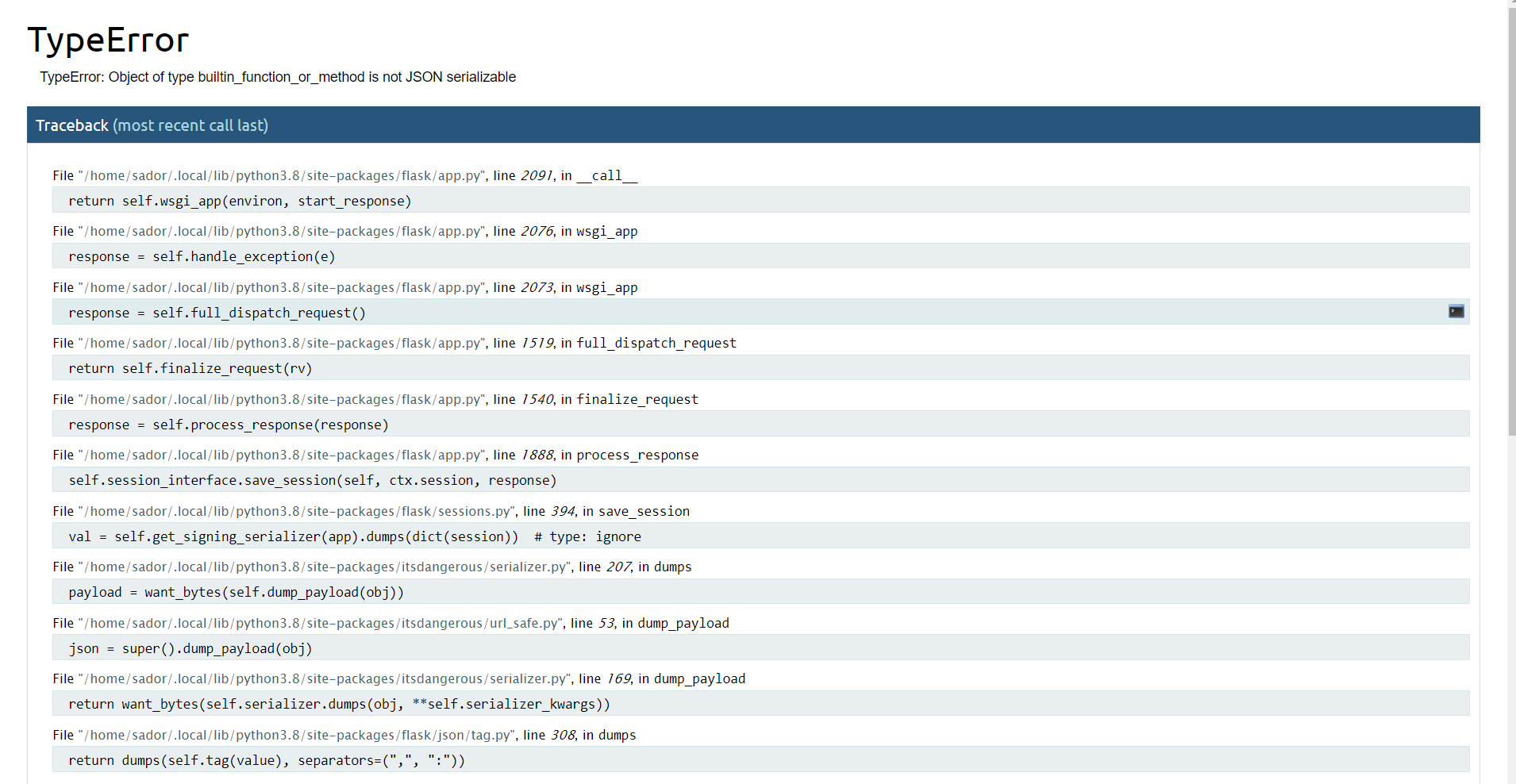This screenshot has width=1516, height=784.
Task: Click the File line 1519 full_dispatch_request entry
Action: 394,343
